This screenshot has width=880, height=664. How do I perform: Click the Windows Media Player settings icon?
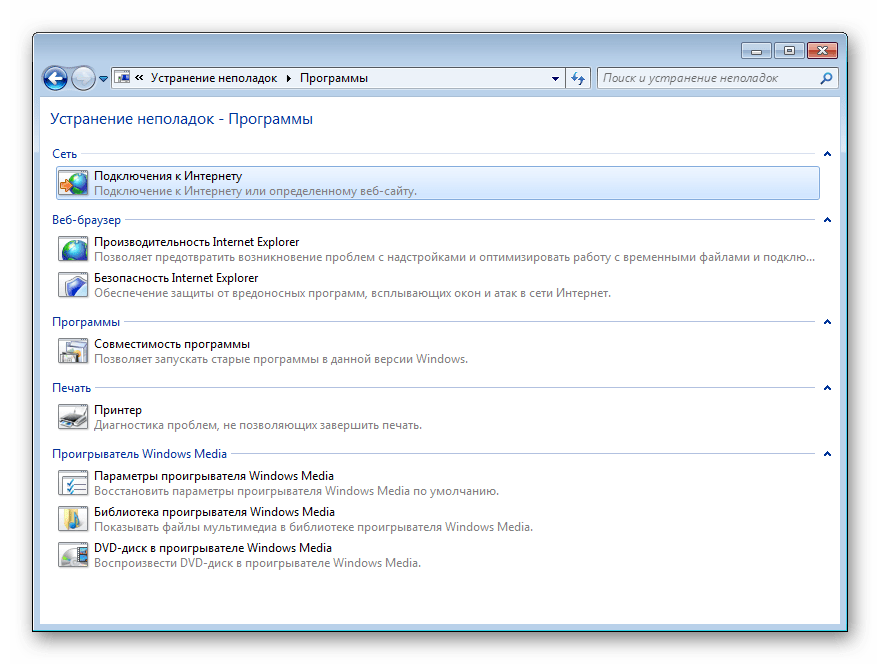tap(73, 483)
